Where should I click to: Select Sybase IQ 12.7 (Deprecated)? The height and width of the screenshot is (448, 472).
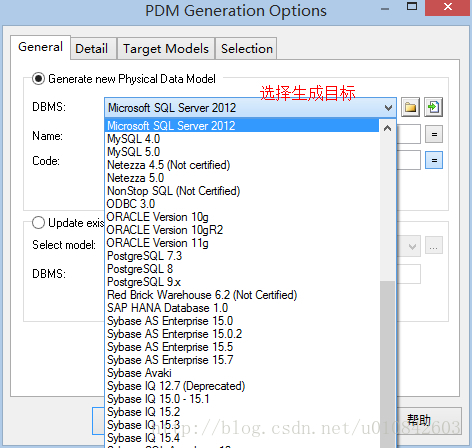pos(242,386)
